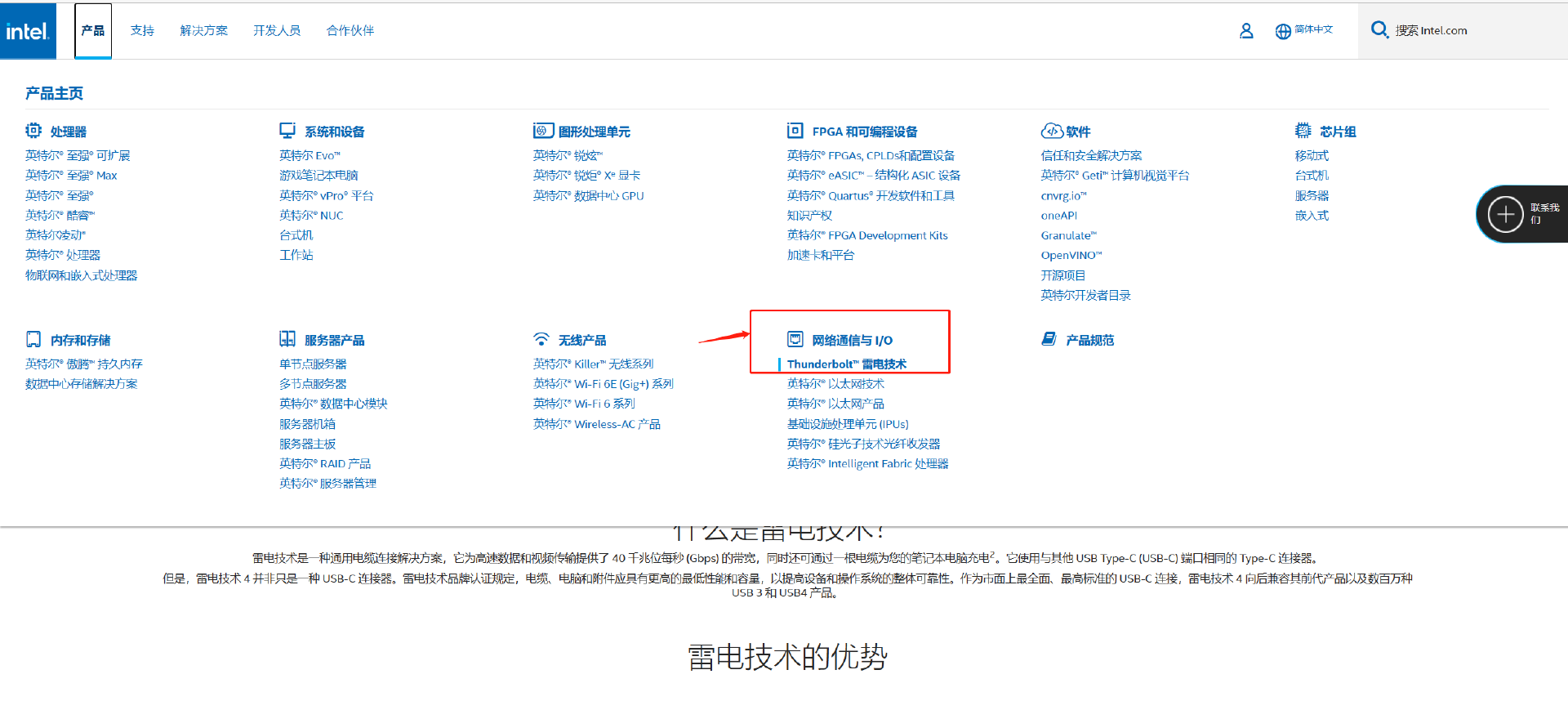Click the 处理器 chip icon
Viewport: 1568px width, 719px height.
pyautogui.click(x=33, y=131)
